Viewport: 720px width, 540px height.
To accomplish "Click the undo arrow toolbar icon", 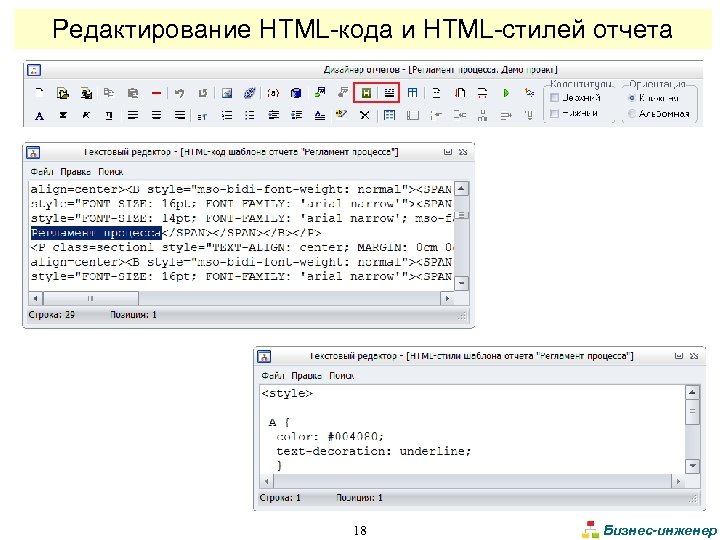I will (x=180, y=93).
